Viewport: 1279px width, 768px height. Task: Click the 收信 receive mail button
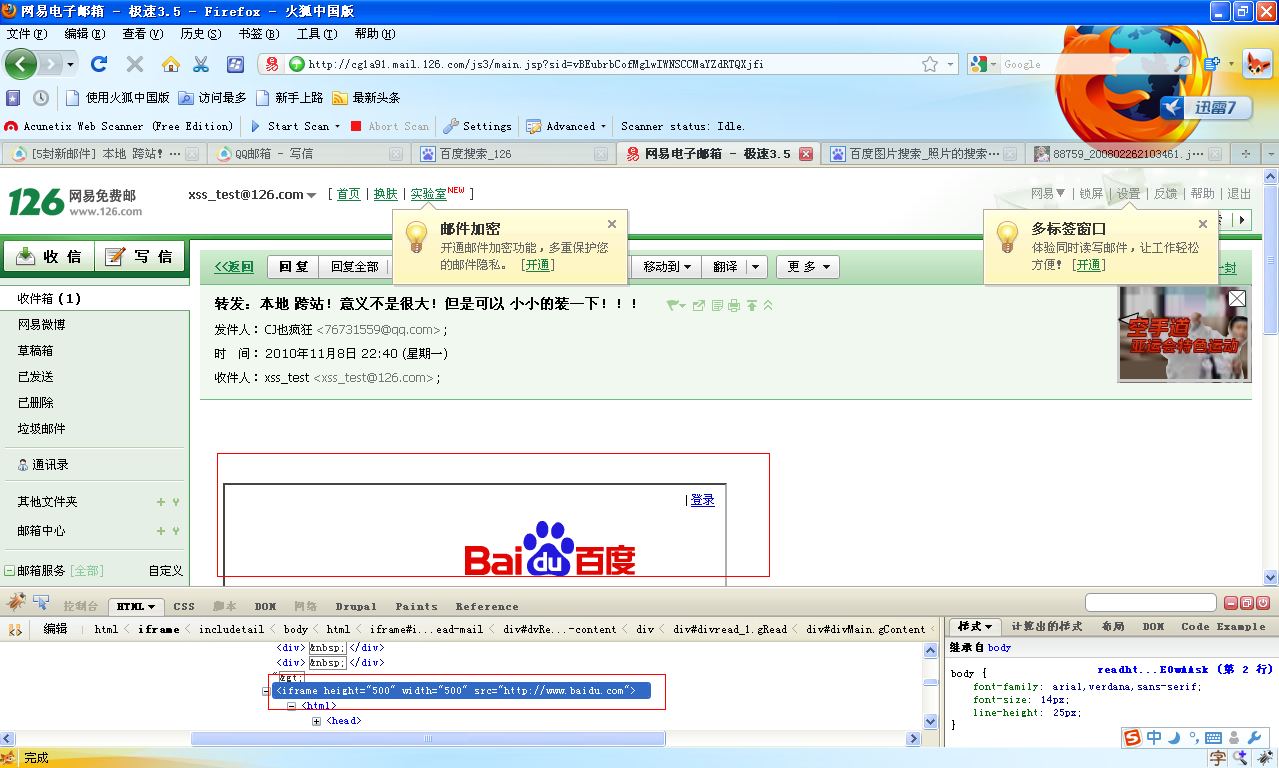(x=49, y=256)
